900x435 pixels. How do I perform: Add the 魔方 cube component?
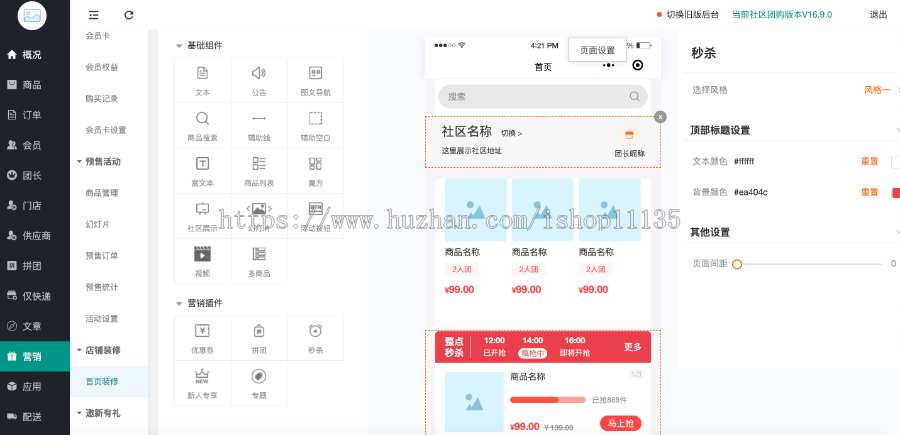[x=315, y=171]
